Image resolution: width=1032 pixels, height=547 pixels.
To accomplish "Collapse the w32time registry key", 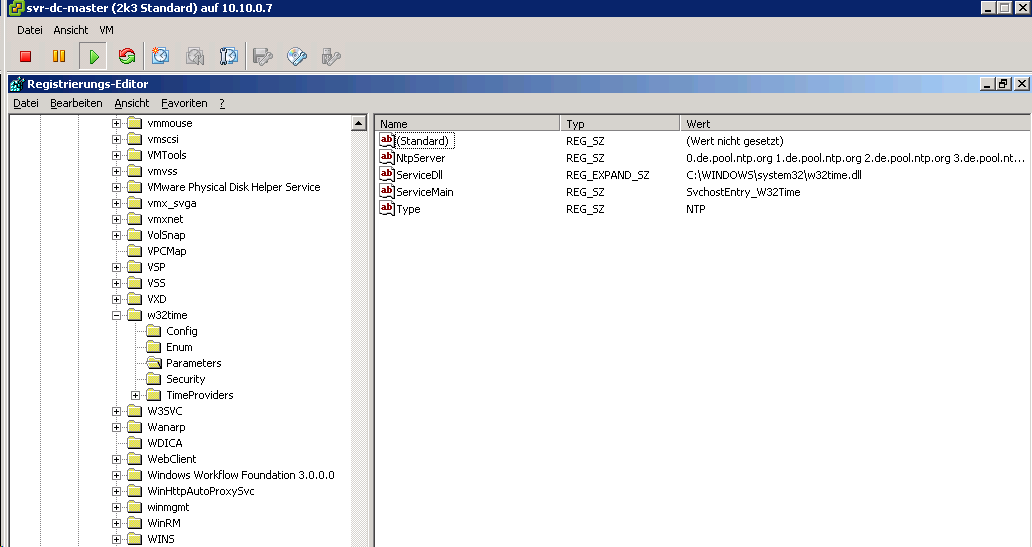I will [116, 315].
